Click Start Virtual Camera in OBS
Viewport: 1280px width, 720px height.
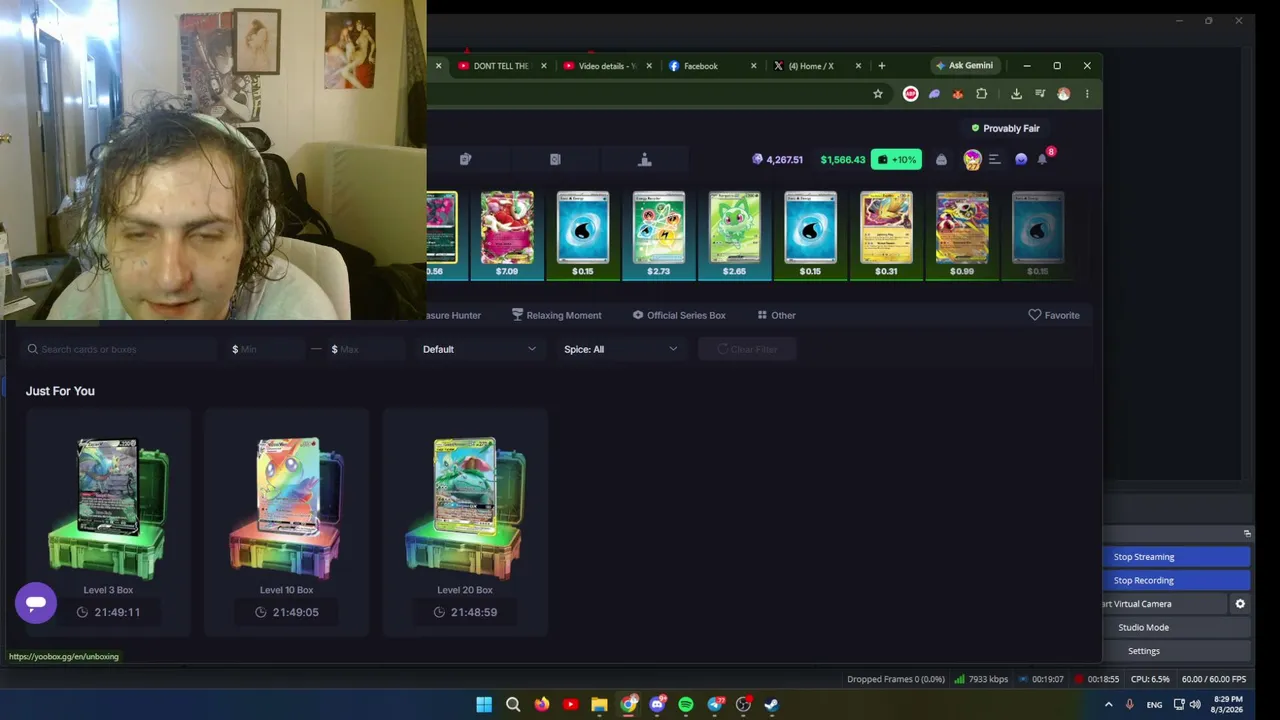1165,604
